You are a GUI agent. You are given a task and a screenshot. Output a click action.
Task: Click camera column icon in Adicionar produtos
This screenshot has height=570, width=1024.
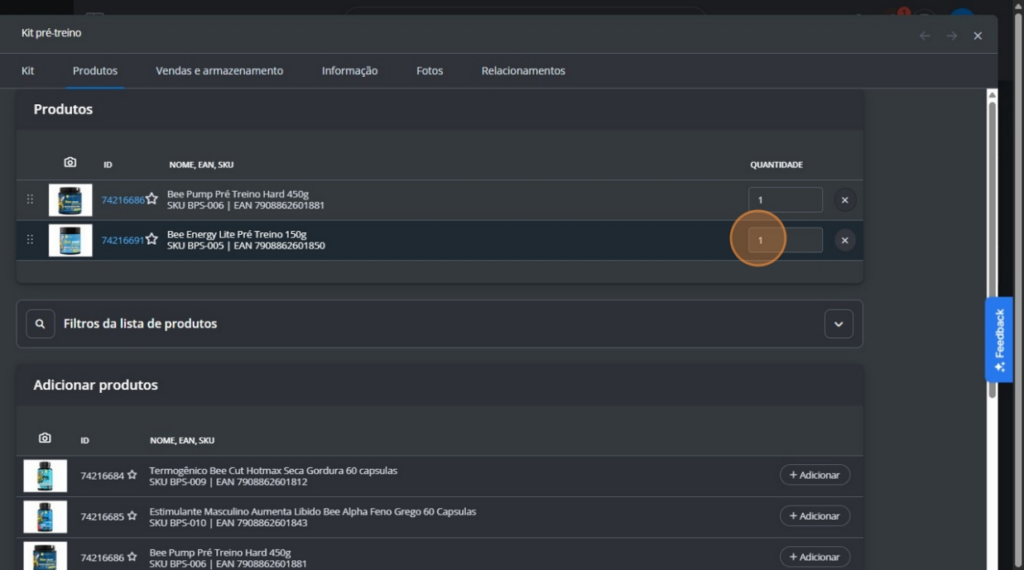[x=44, y=438]
